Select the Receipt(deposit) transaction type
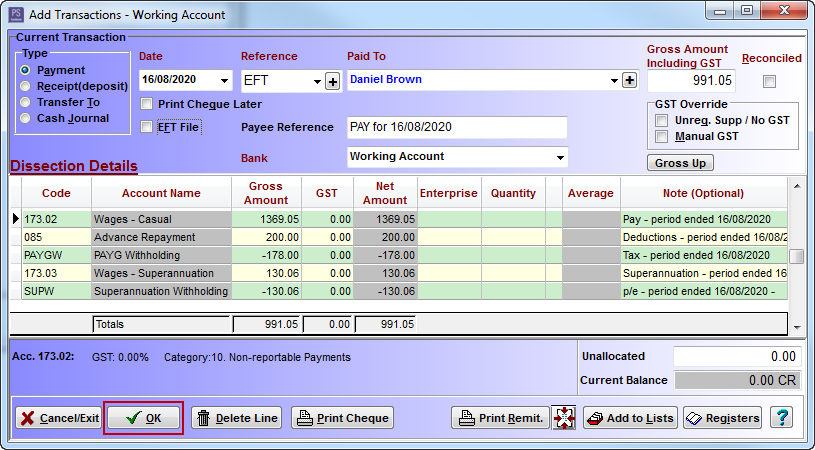Image resolution: width=815 pixels, height=450 pixels. (x=25, y=86)
